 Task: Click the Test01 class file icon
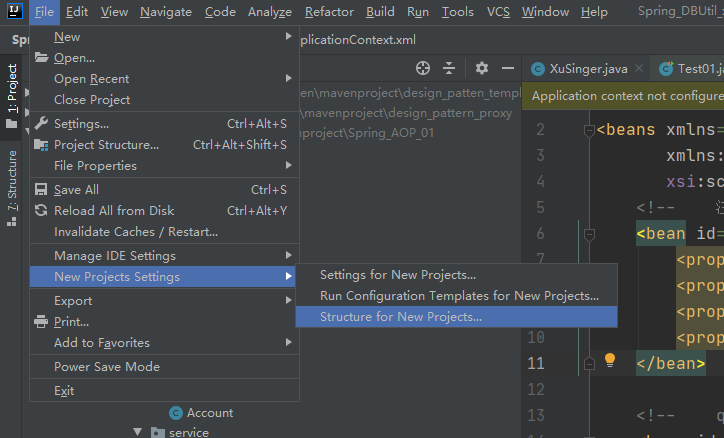pyautogui.click(x=666, y=69)
